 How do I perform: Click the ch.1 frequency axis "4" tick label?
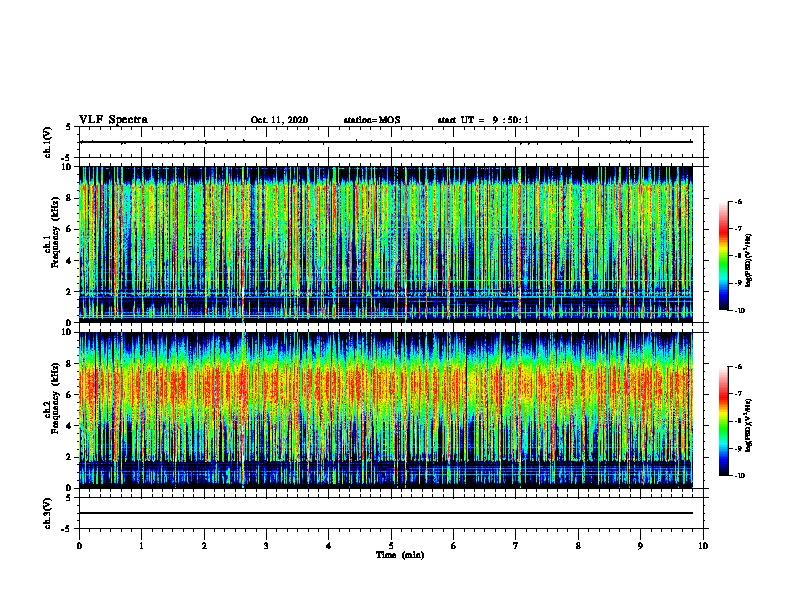pyautogui.click(x=70, y=261)
